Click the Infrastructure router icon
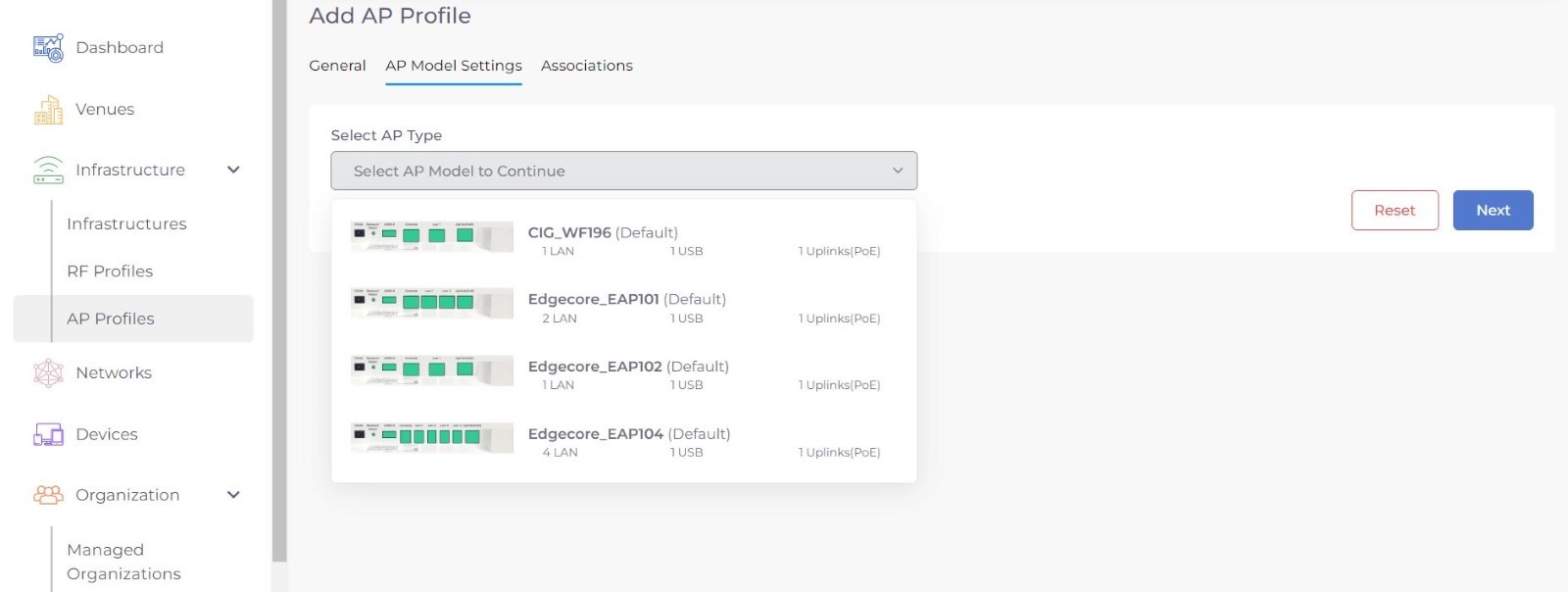 48,170
